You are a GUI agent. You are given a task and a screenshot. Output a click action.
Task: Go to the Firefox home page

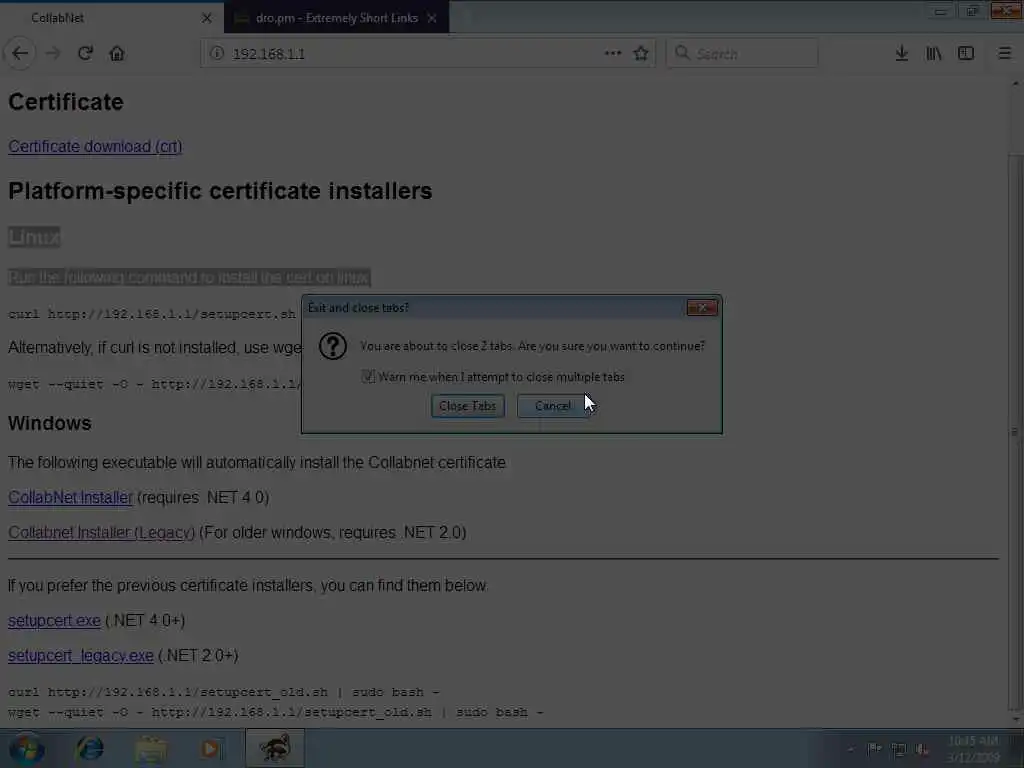pos(117,54)
